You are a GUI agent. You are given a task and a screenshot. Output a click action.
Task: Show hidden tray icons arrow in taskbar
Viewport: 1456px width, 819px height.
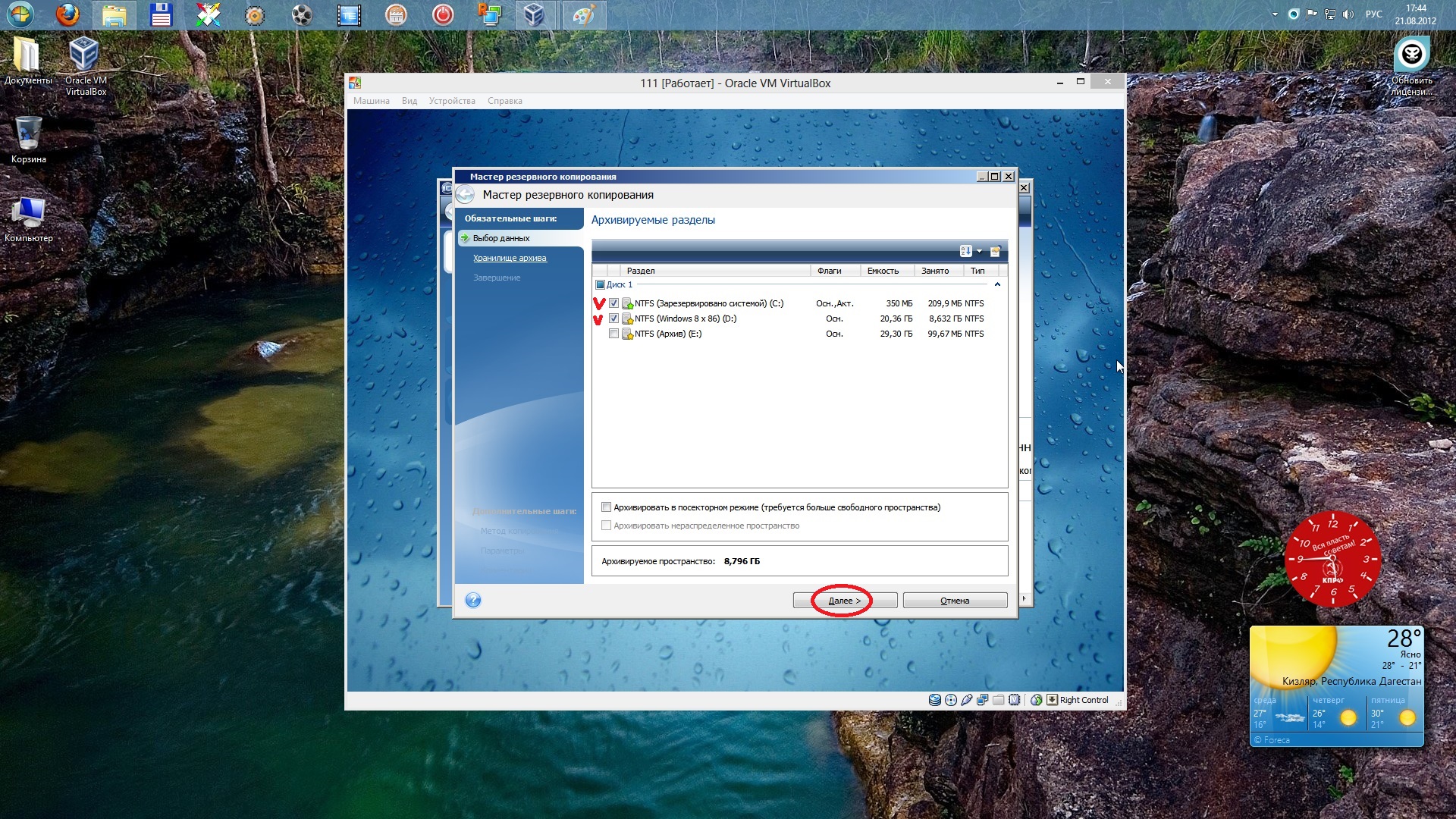[x=1274, y=14]
